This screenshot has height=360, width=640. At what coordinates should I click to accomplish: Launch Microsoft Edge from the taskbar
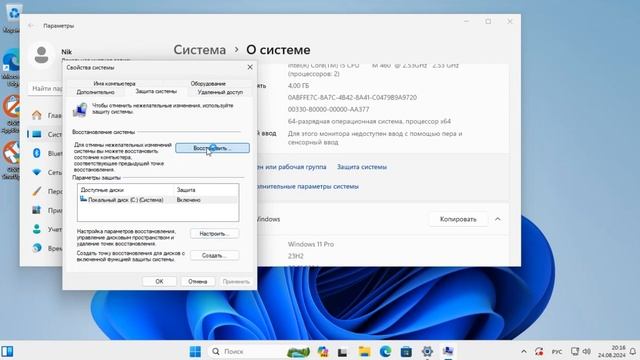pyautogui.click(x=385, y=351)
